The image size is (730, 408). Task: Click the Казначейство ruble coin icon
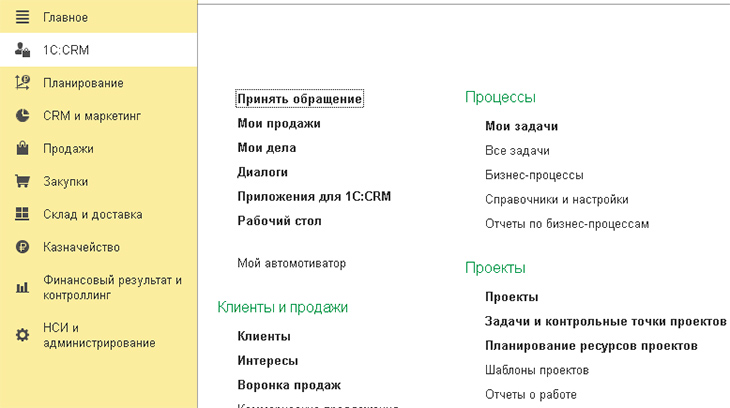22,247
